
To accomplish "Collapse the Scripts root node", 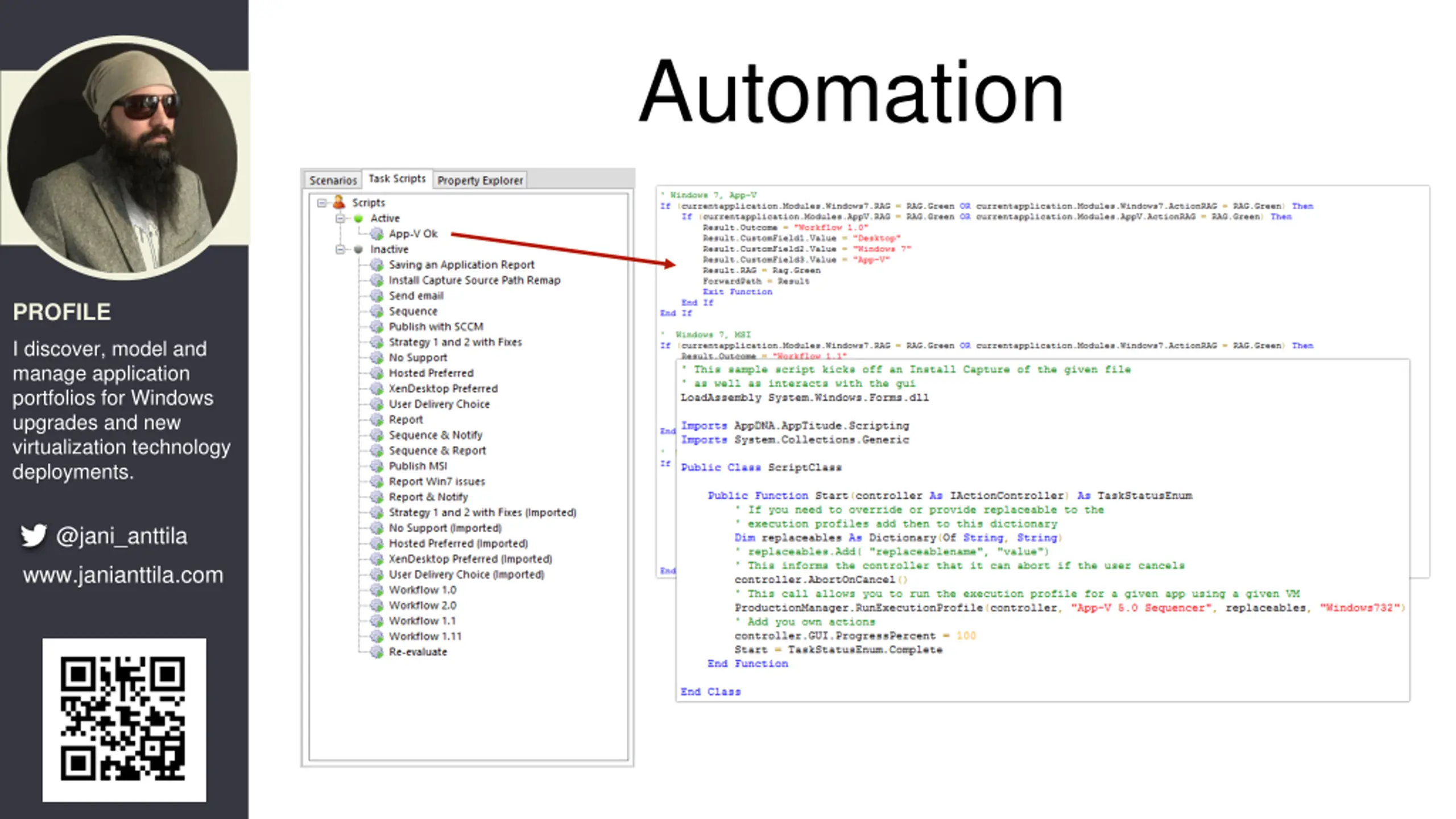I will [322, 202].
